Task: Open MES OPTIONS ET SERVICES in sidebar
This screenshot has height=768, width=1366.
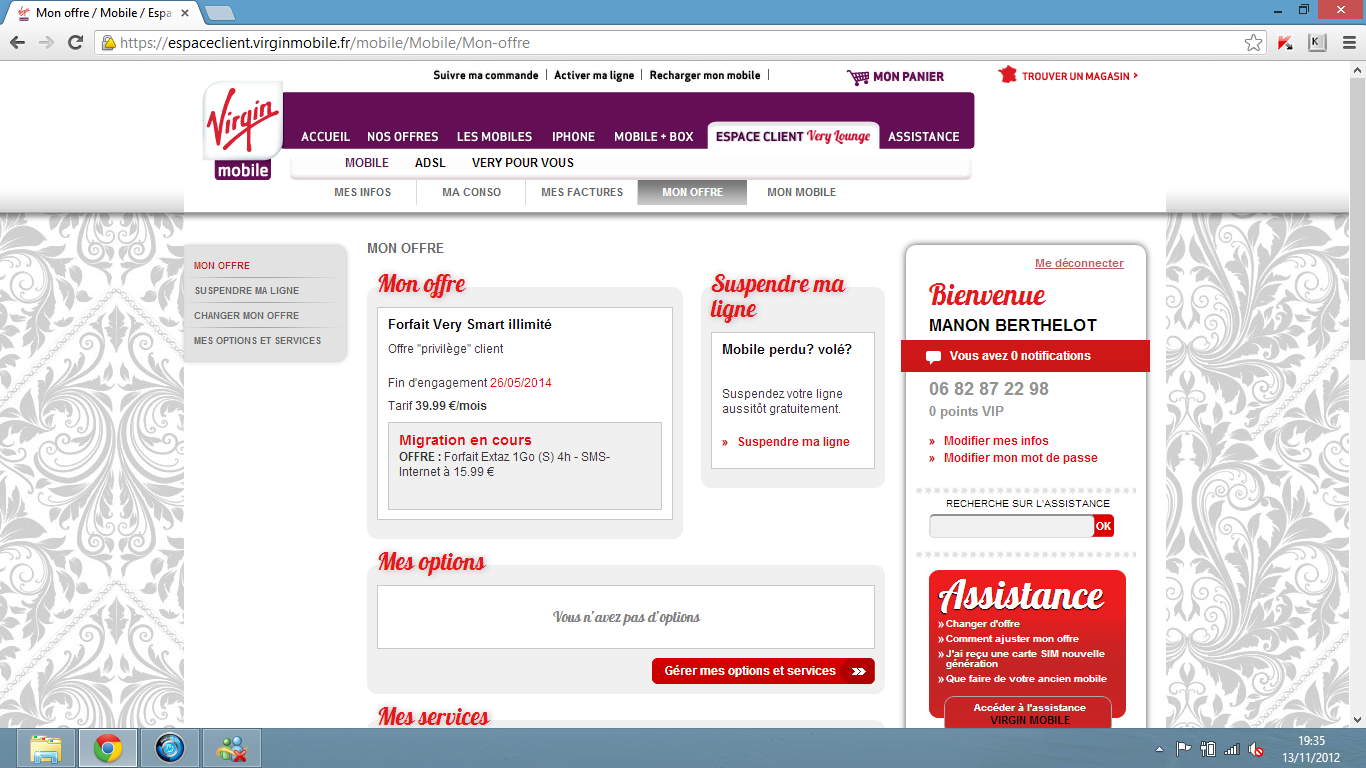Action: point(257,341)
